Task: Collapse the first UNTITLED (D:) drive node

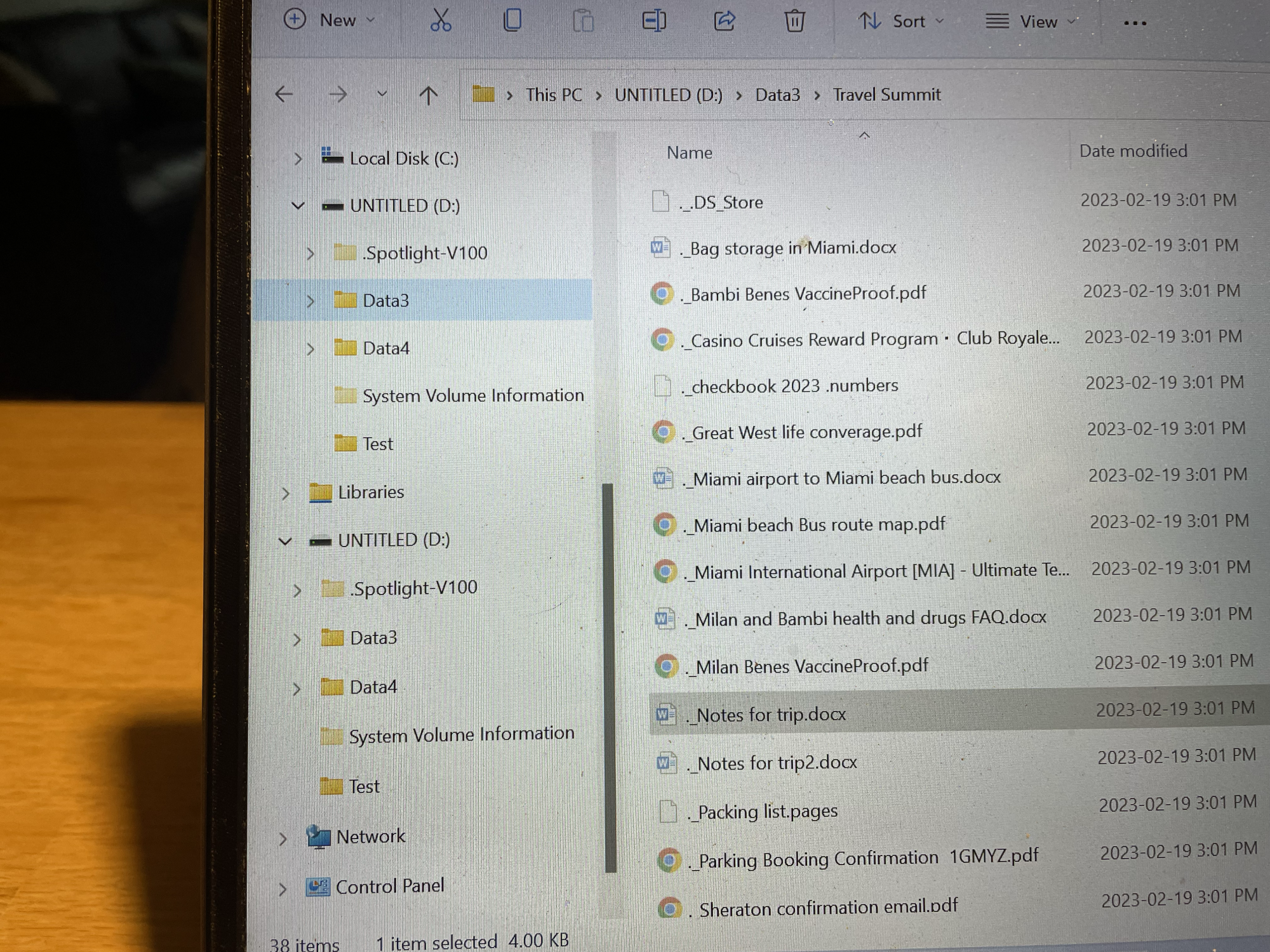Action: (298, 206)
